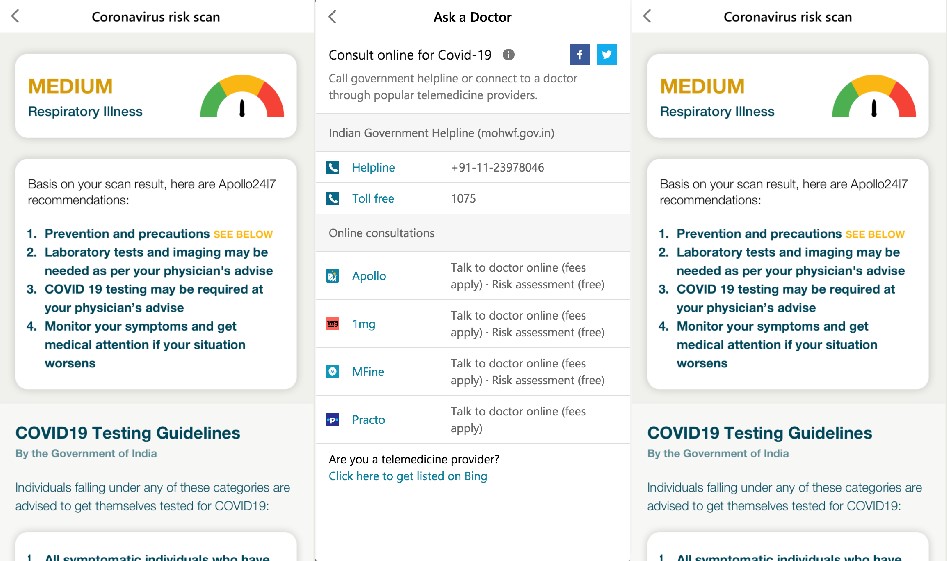Screen dimensions: 947x561
Task: Tap Practo's 'Talk to doctor online' description
Action: pos(518,419)
